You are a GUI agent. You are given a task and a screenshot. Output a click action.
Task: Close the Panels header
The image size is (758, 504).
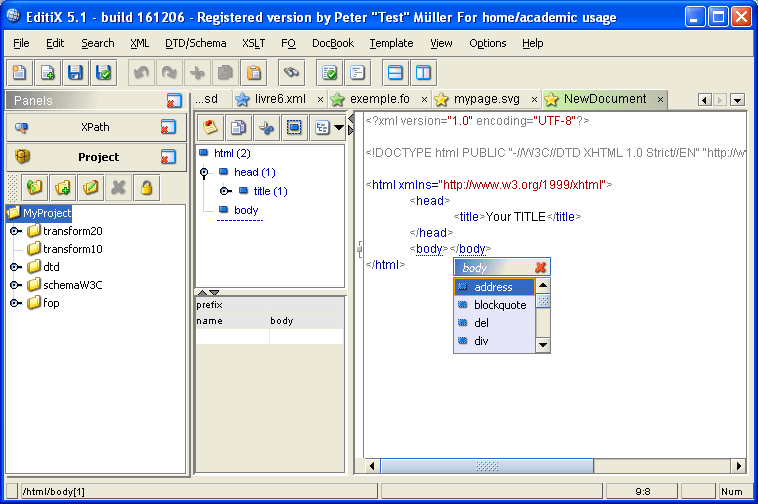tap(174, 101)
